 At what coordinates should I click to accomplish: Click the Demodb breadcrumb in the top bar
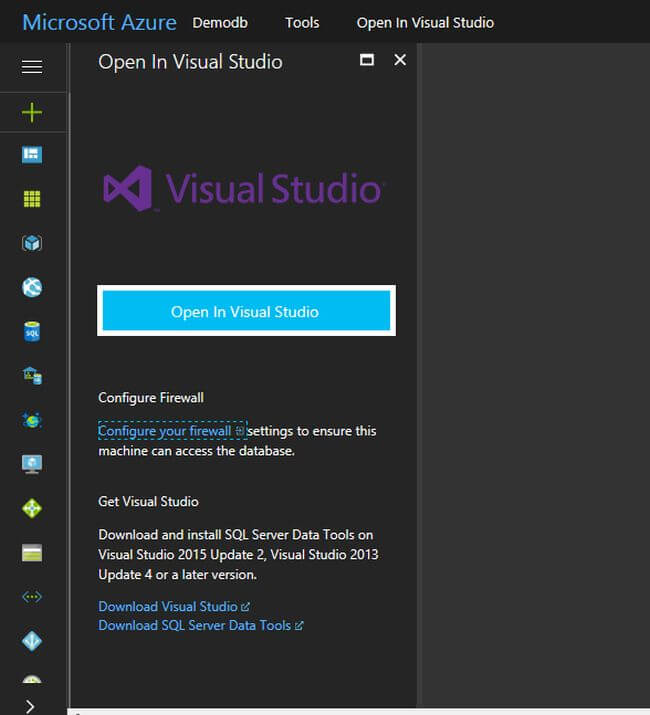pos(220,22)
